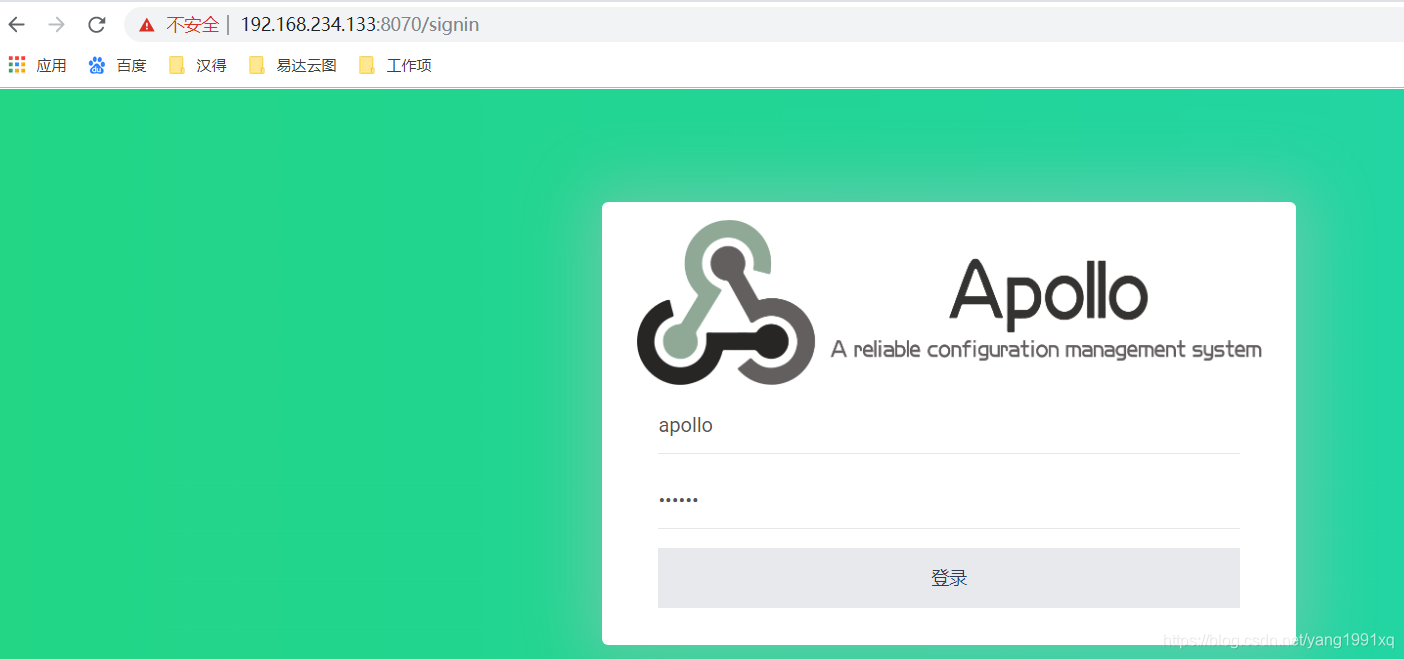Focus the username field containing apollo

click(x=948, y=426)
